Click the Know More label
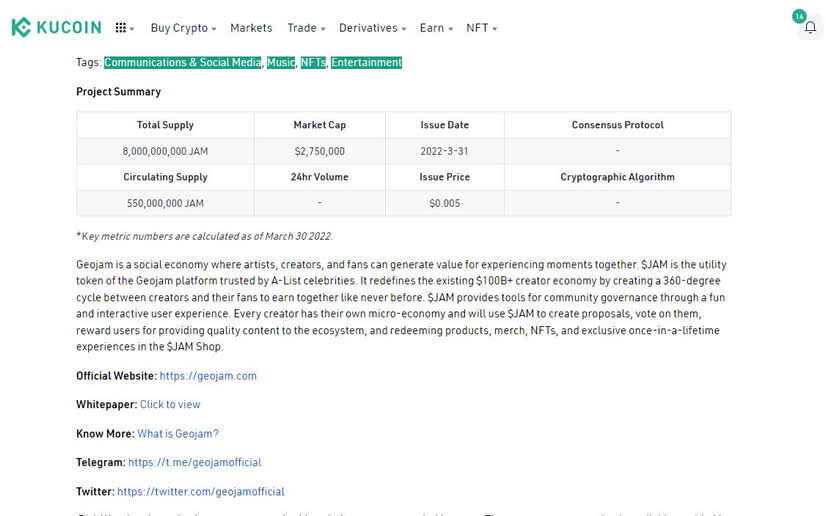 coord(105,434)
